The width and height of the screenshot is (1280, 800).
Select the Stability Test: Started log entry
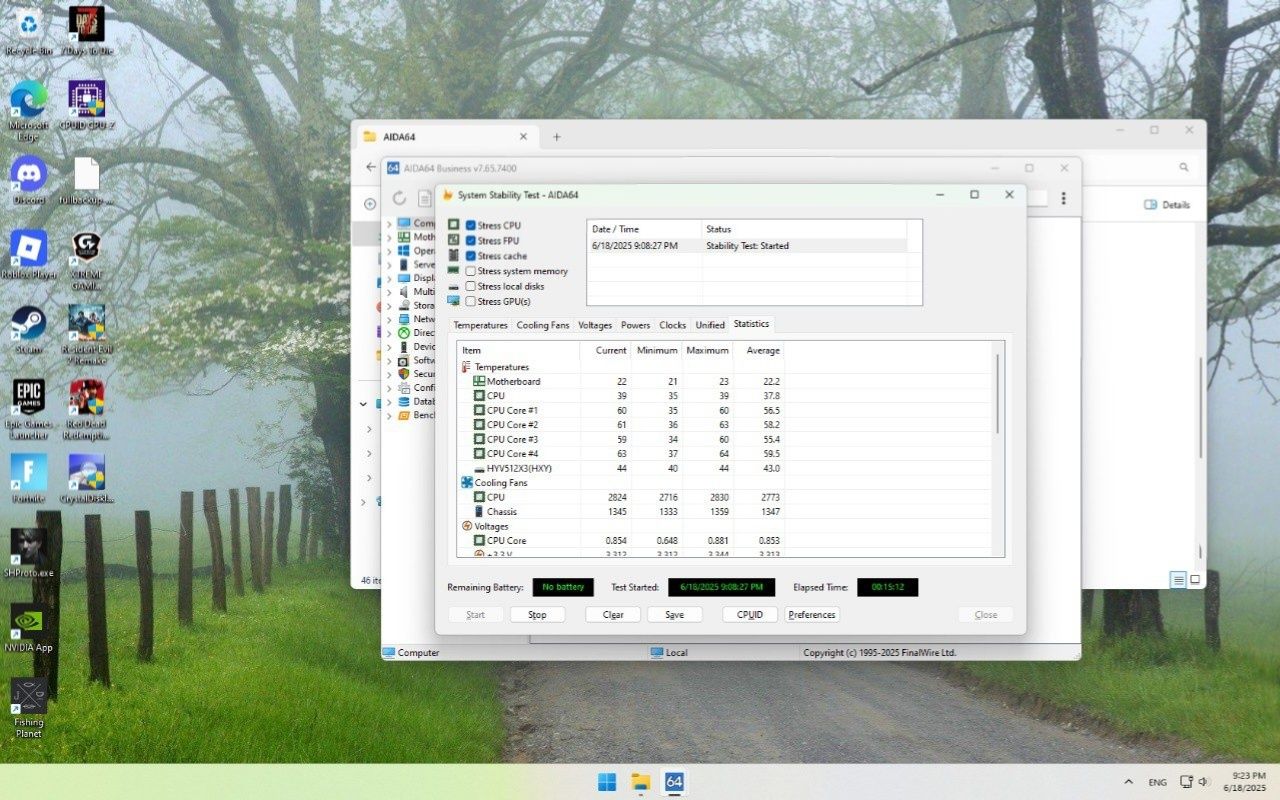(746, 245)
